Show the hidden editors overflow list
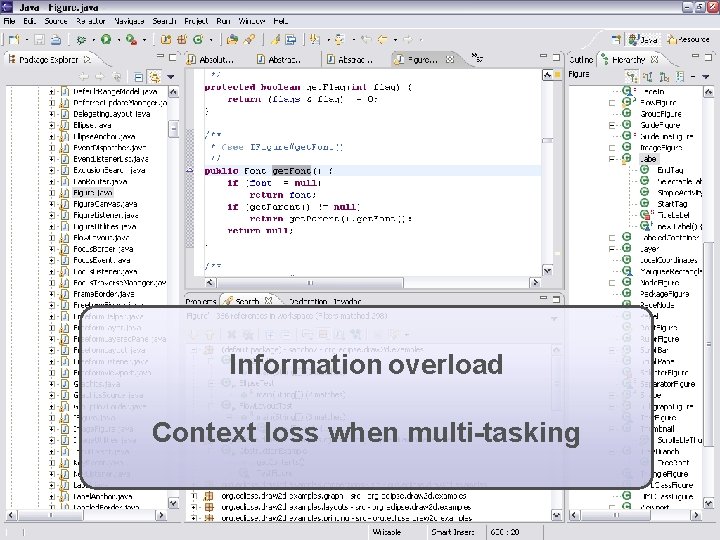Viewport: 720px width, 540px height. [477, 58]
